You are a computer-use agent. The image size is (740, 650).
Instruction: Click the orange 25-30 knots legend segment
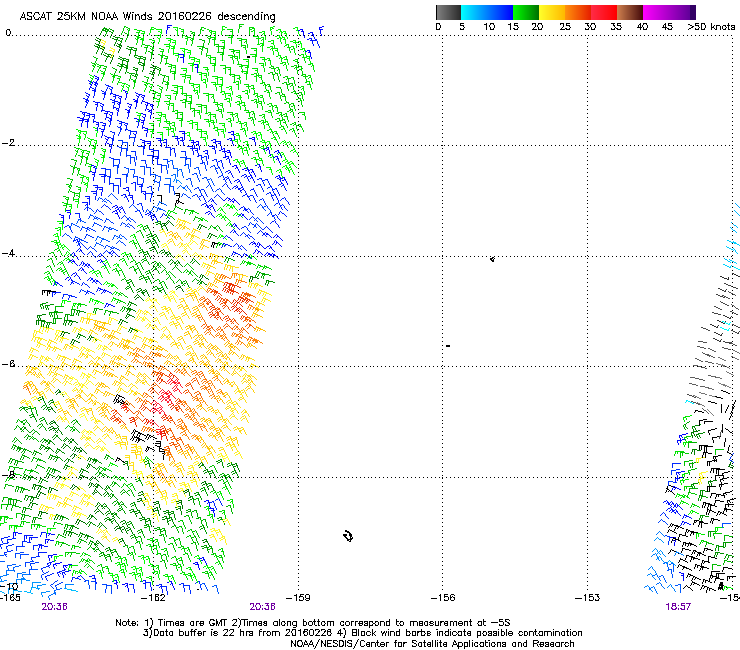tap(578, 12)
